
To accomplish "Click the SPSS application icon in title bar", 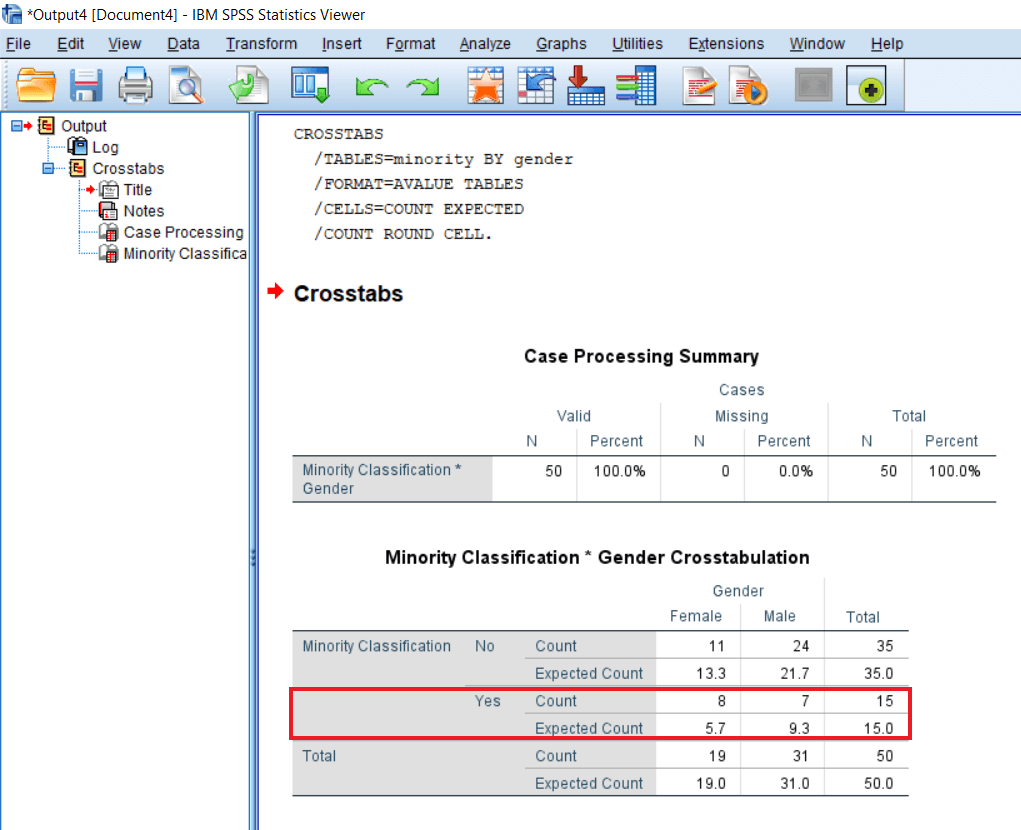I will [x=12, y=13].
